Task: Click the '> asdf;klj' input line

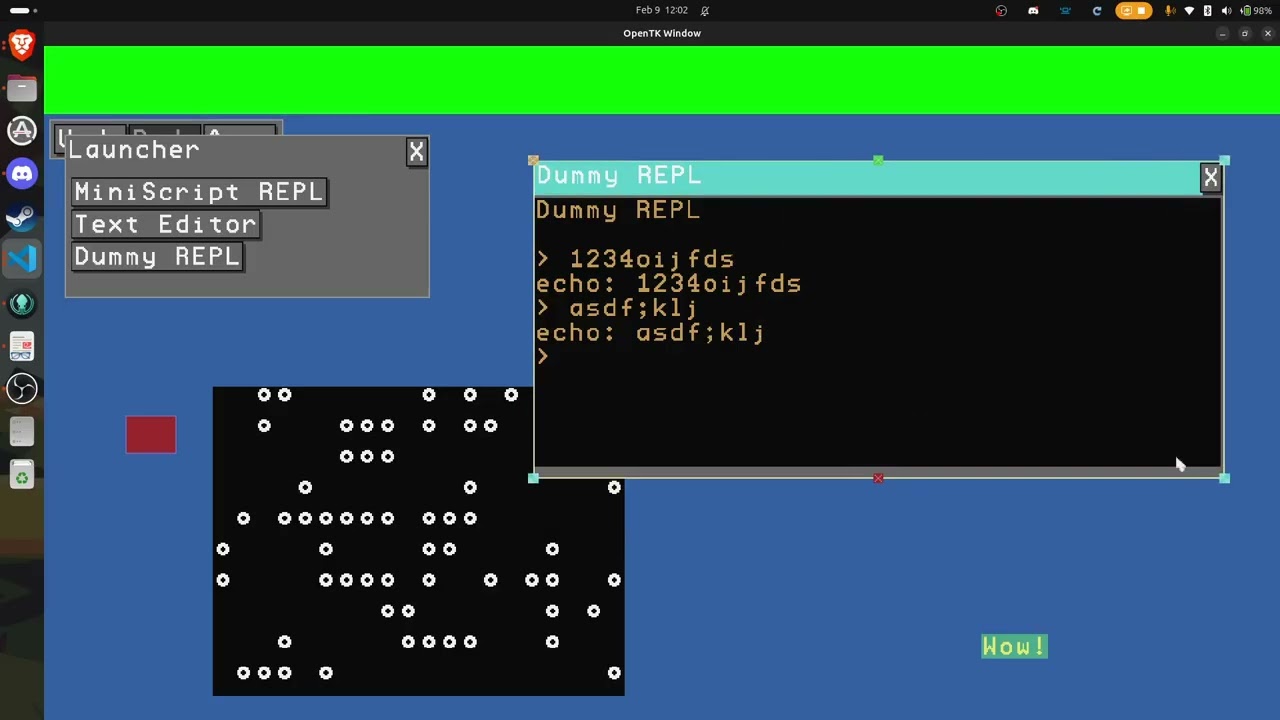Action: (617, 308)
